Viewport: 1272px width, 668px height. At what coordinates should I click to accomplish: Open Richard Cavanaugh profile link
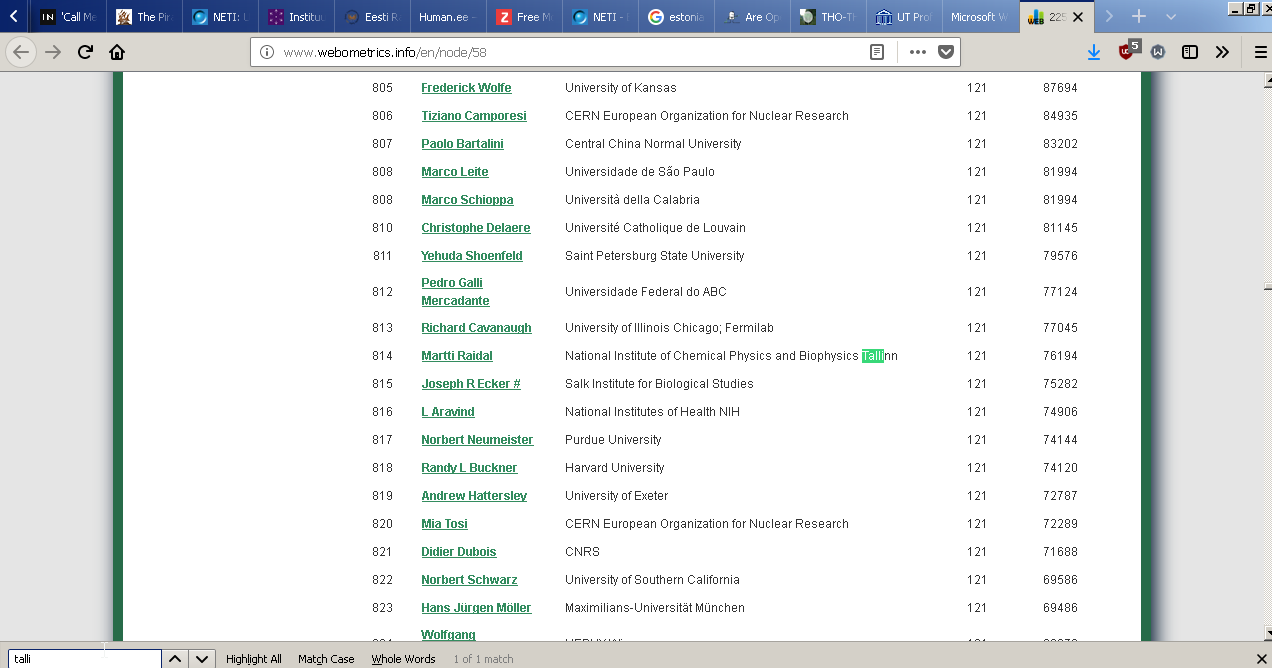coord(476,328)
